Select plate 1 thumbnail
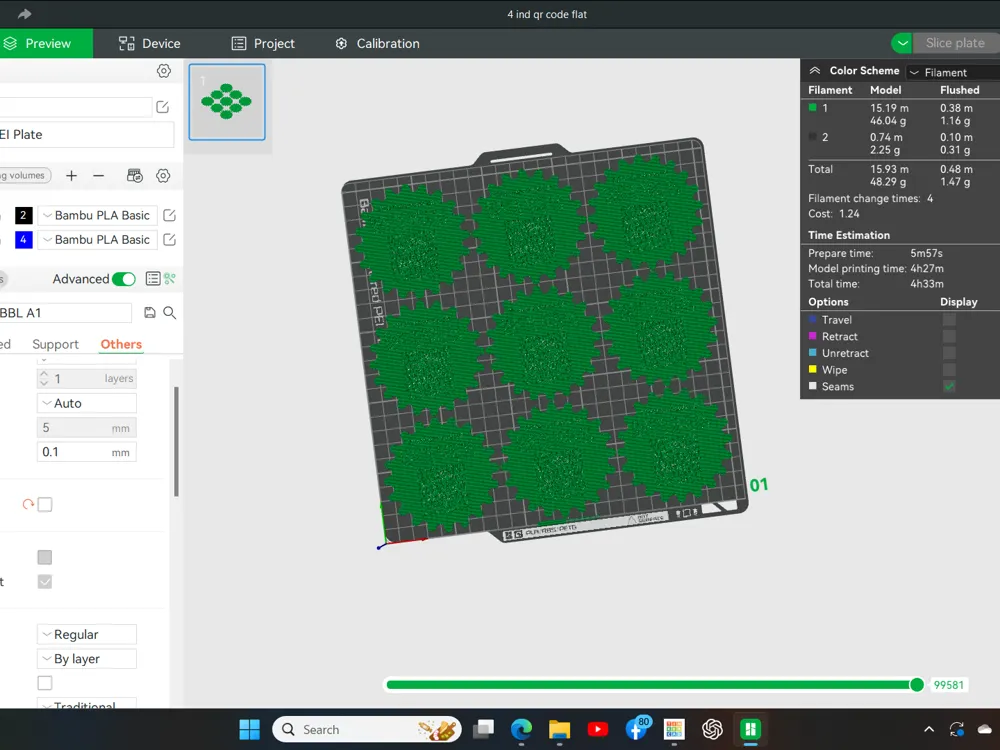 [227, 102]
